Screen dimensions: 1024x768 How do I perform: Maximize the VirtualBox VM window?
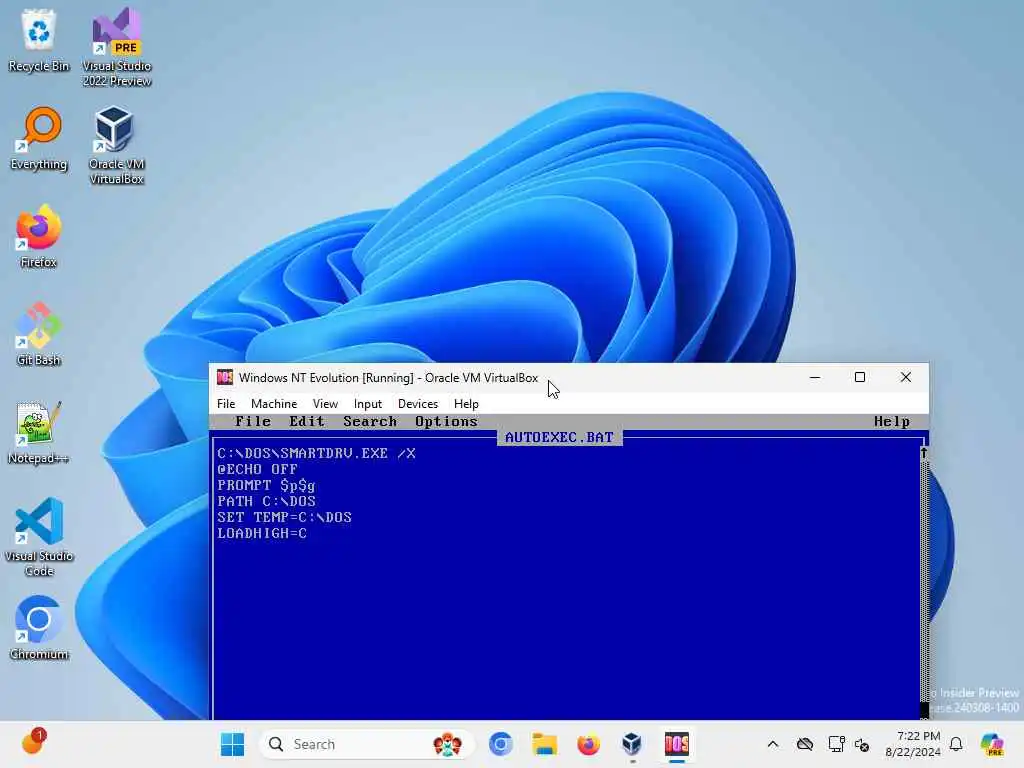pos(860,377)
